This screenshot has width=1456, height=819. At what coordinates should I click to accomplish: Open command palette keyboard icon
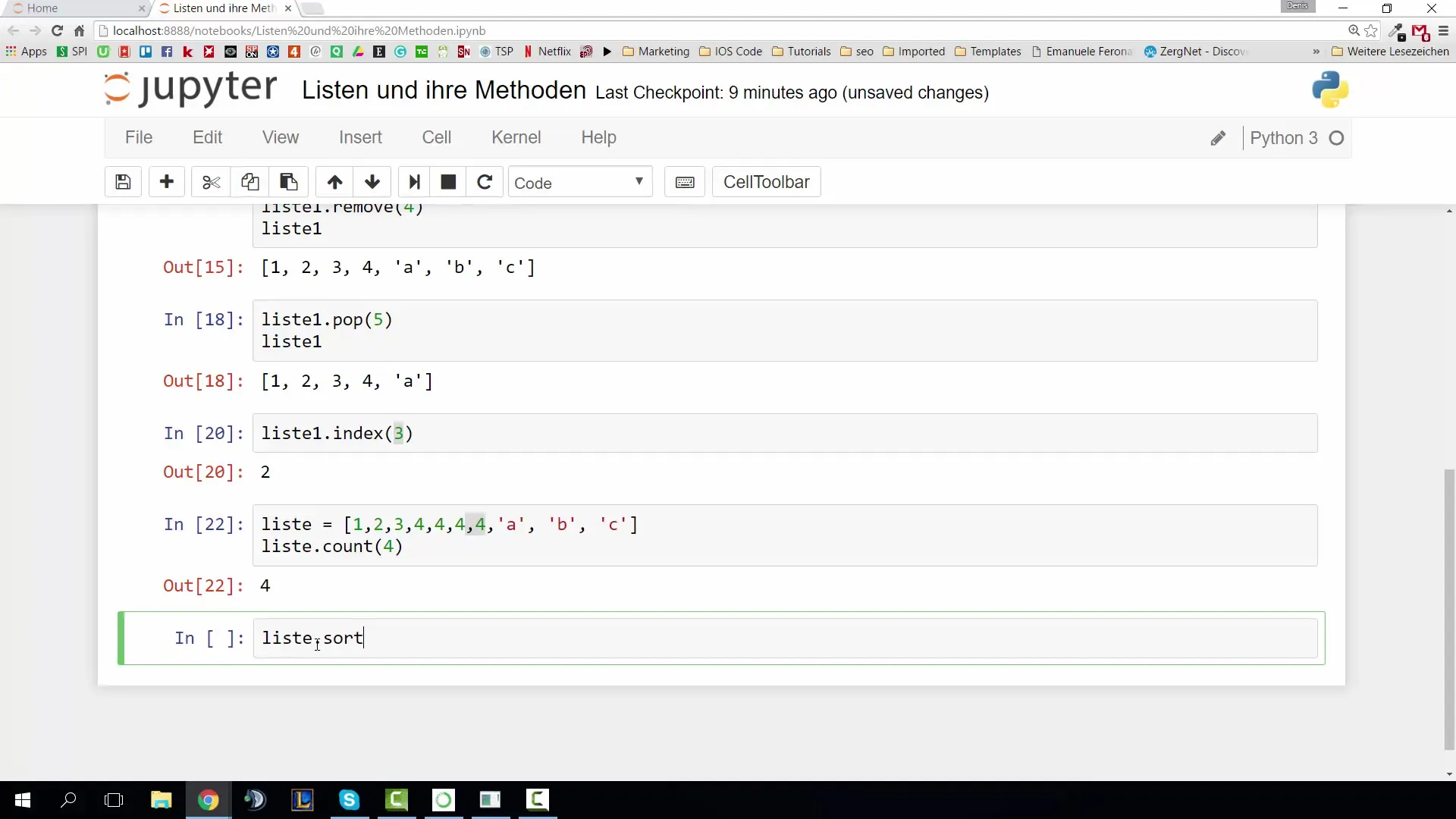click(685, 182)
